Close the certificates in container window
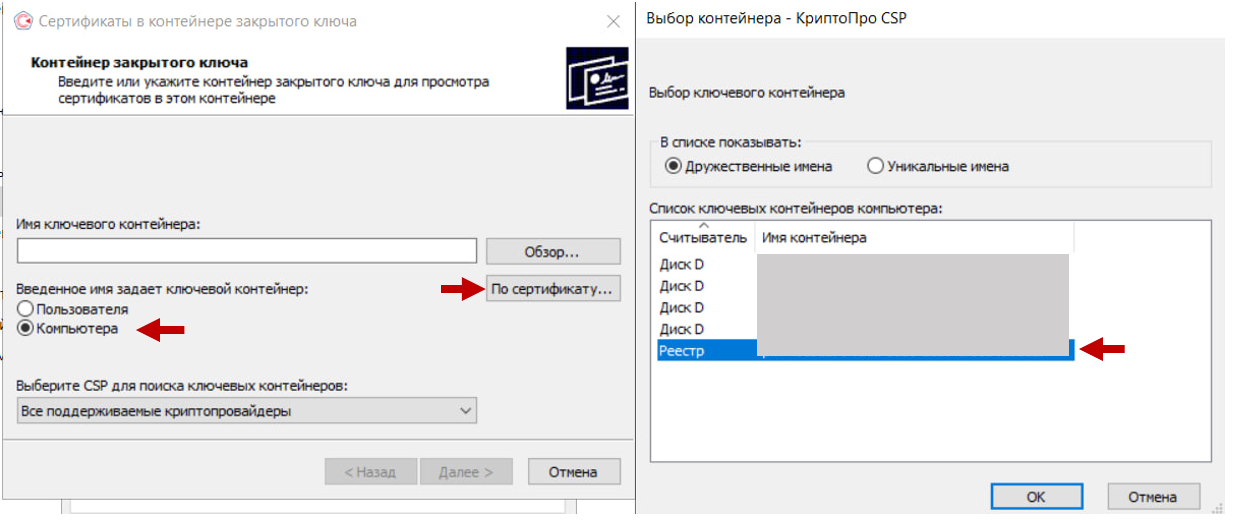This screenshot has height=524, width=1235. 613,21
